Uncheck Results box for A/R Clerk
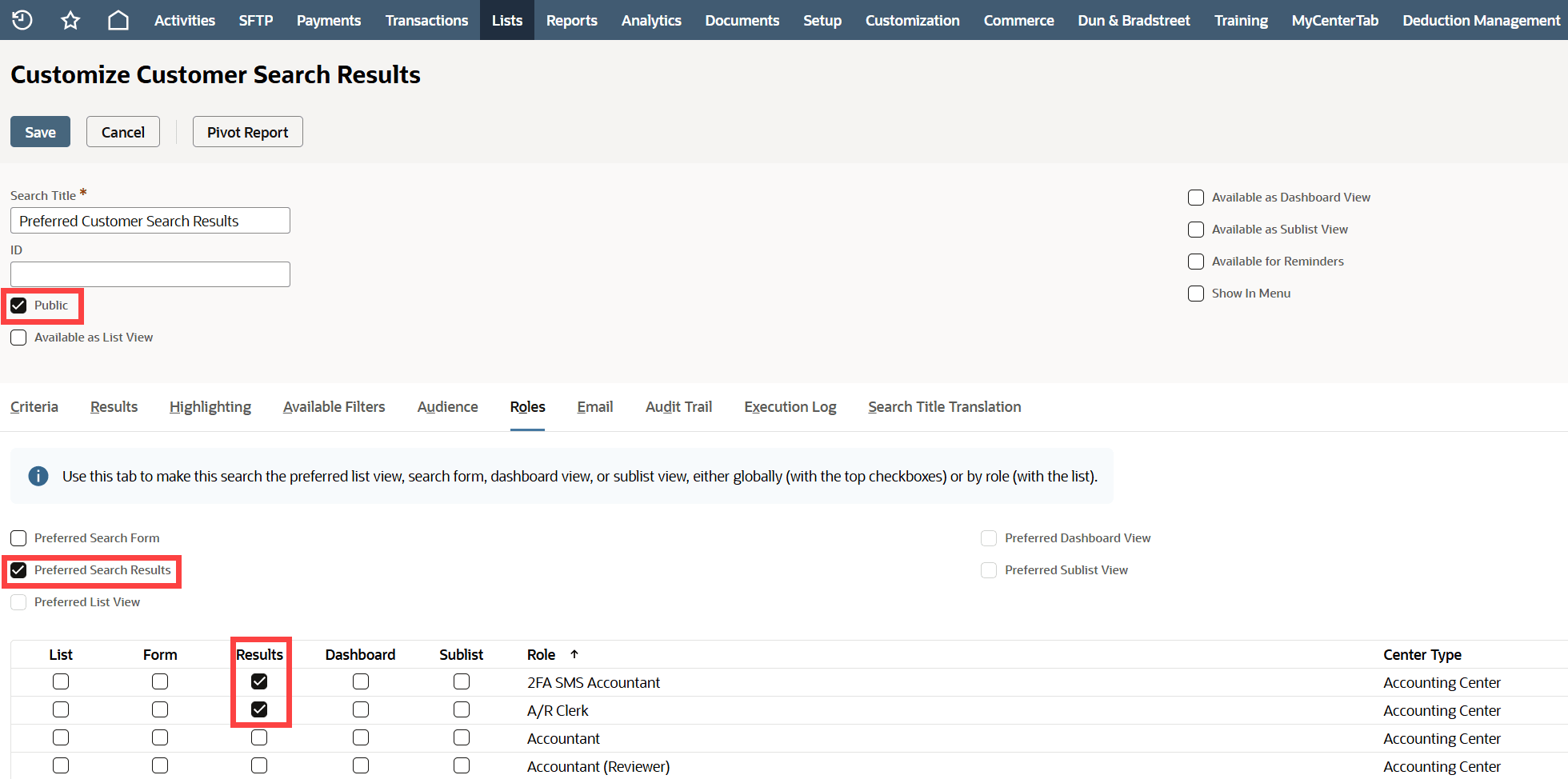The width and height of the screenshot is (1568, 779). pos(259,709)
